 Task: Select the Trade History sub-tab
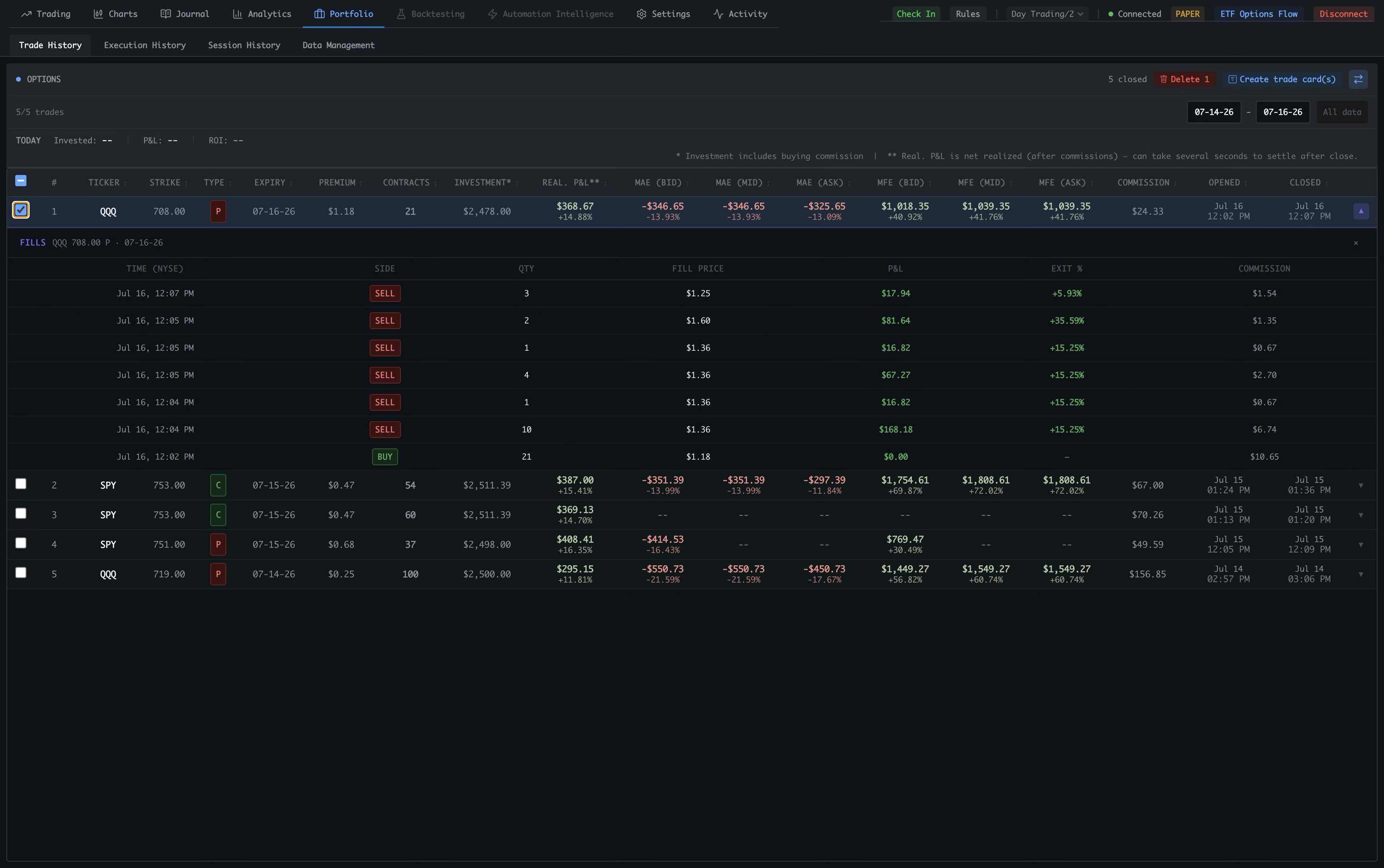tap(50, 45)
